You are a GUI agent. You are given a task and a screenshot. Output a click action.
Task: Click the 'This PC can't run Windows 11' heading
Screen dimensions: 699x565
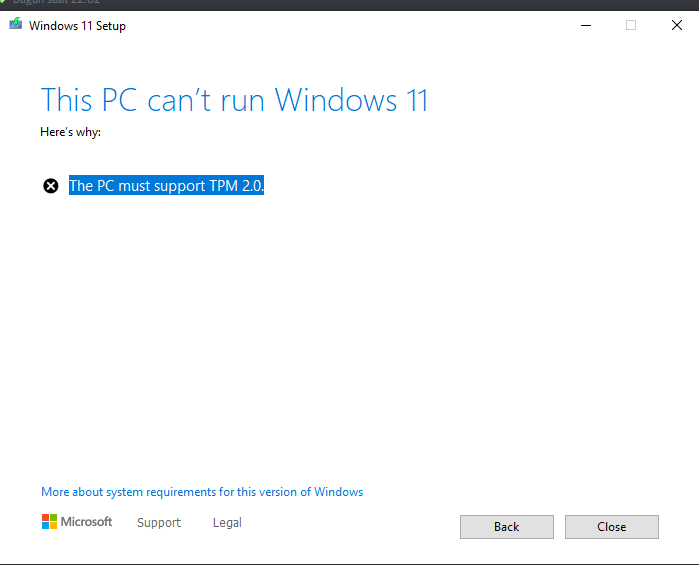coord(234,100)
